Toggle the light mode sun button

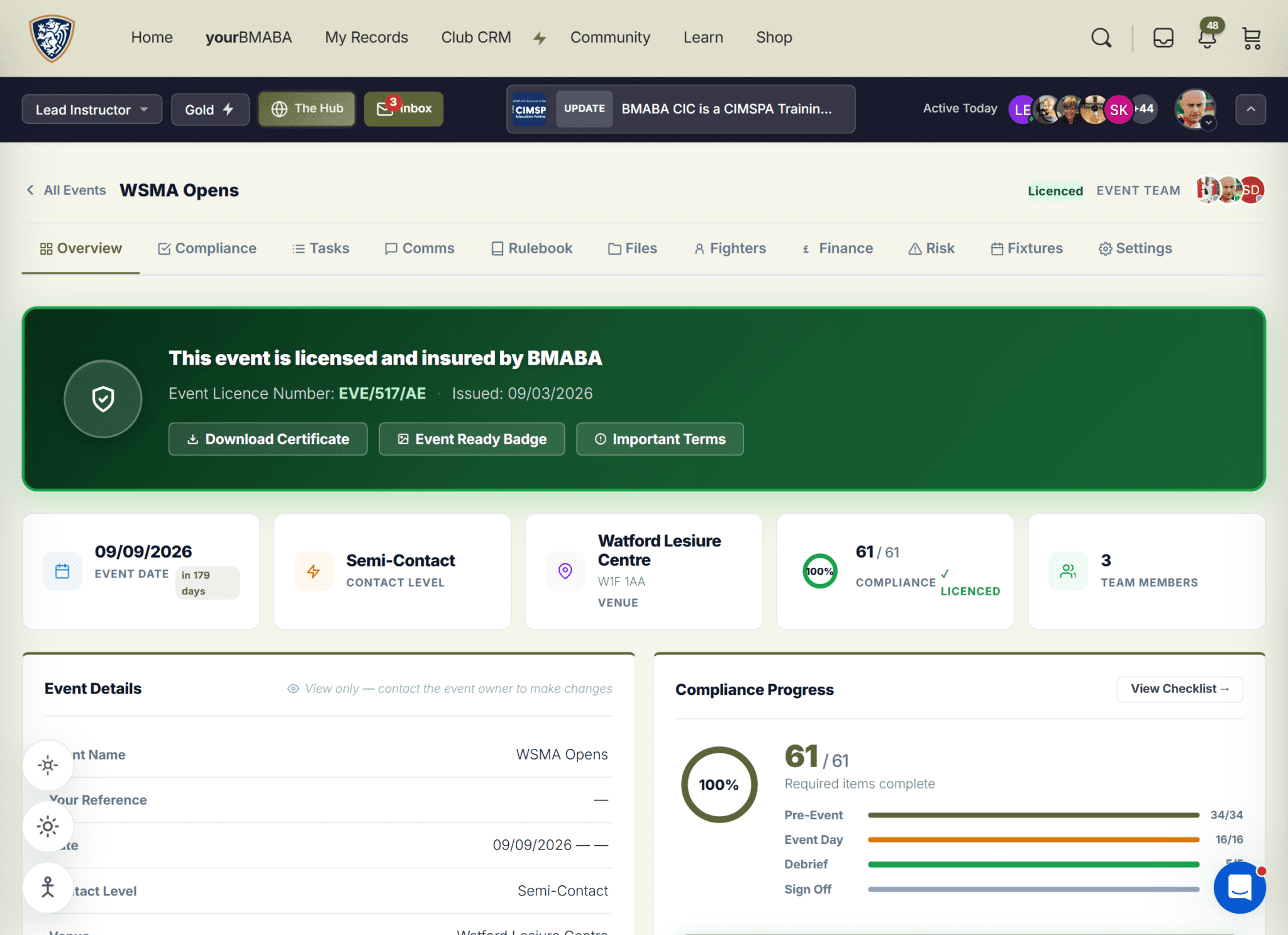[48, 826]
